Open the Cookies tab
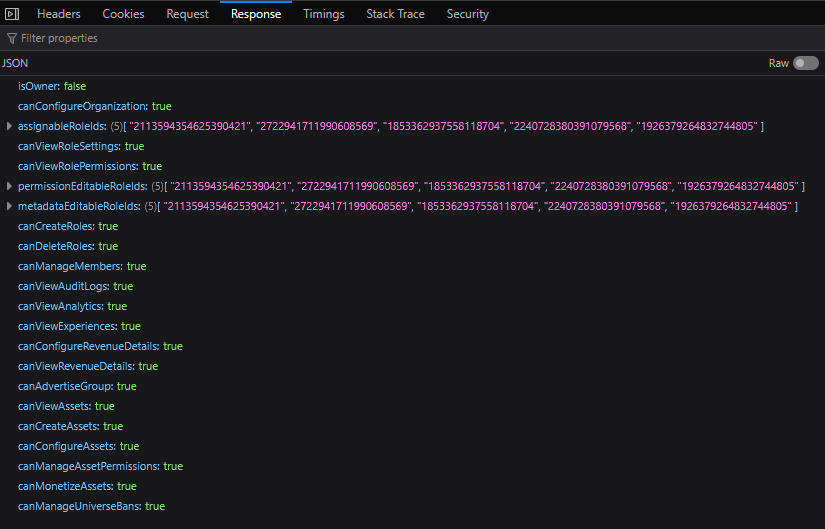The image size is (825, 529). click(123, 14)
